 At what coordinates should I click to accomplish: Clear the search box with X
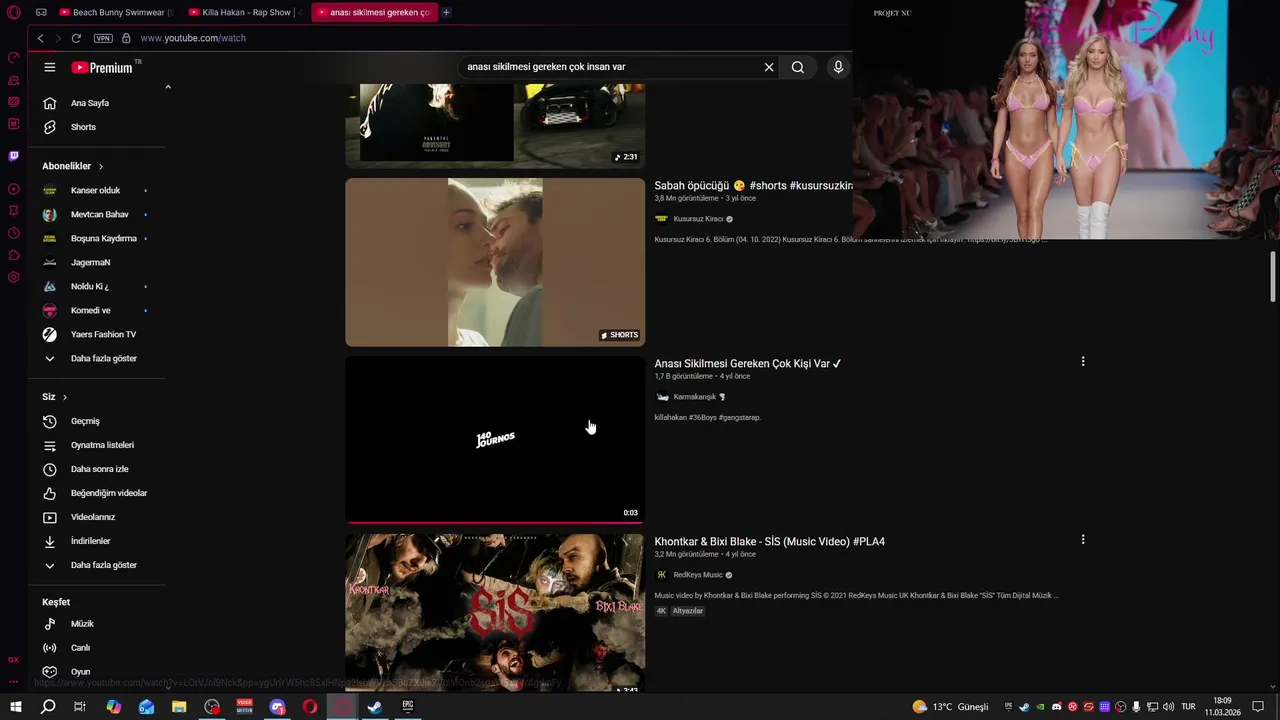pos(769,67)
